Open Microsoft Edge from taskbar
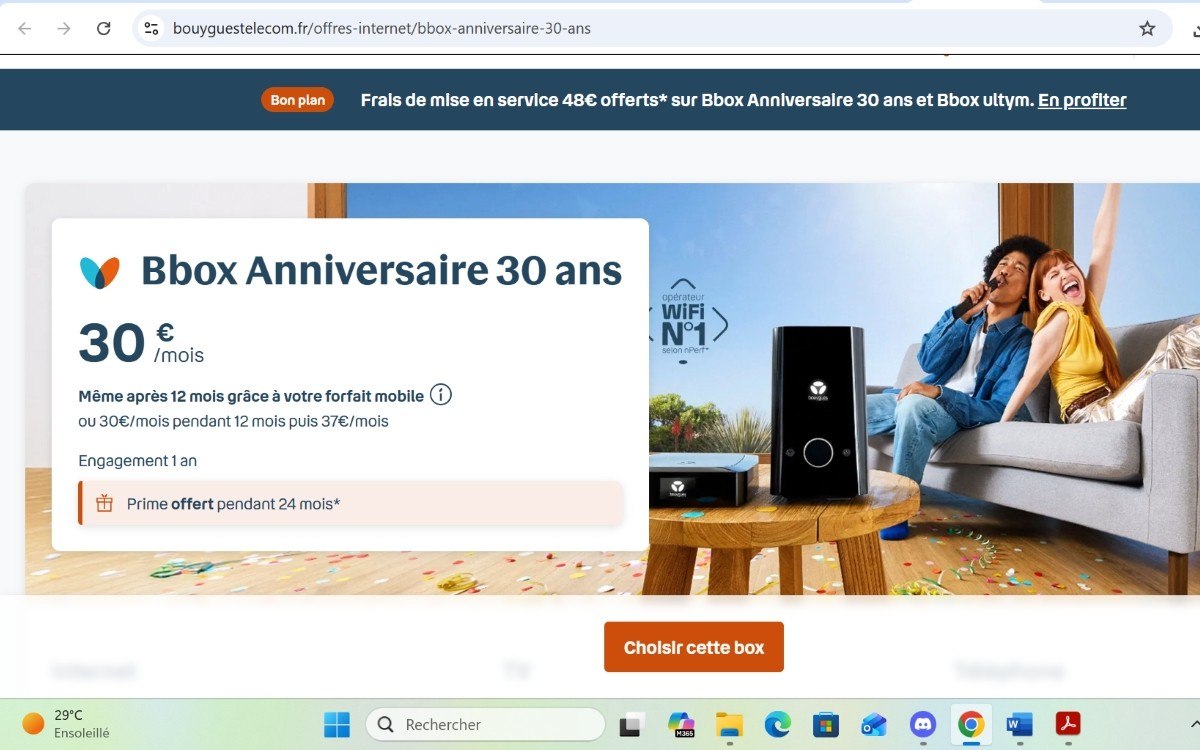This screenshot has height=750, width=1200. [778, 724]
